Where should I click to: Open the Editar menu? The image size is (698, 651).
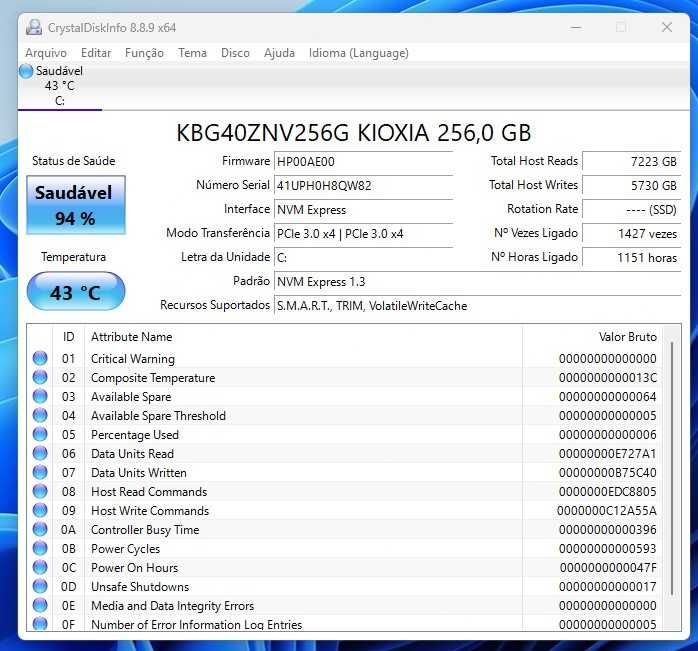[96, 53]
